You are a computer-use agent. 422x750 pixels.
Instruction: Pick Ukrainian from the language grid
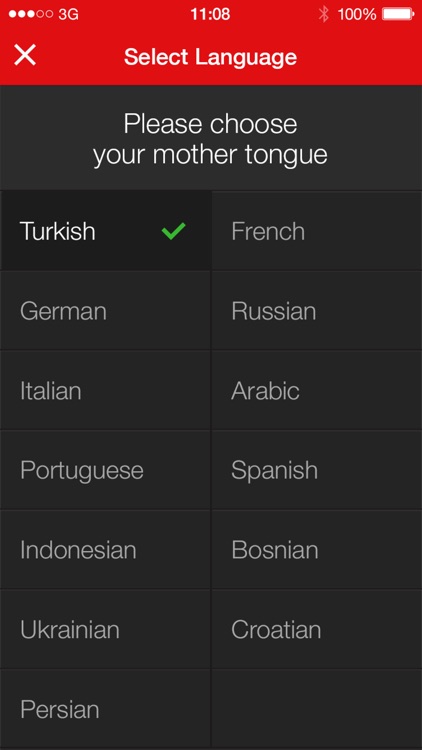(x=105, y=629)
